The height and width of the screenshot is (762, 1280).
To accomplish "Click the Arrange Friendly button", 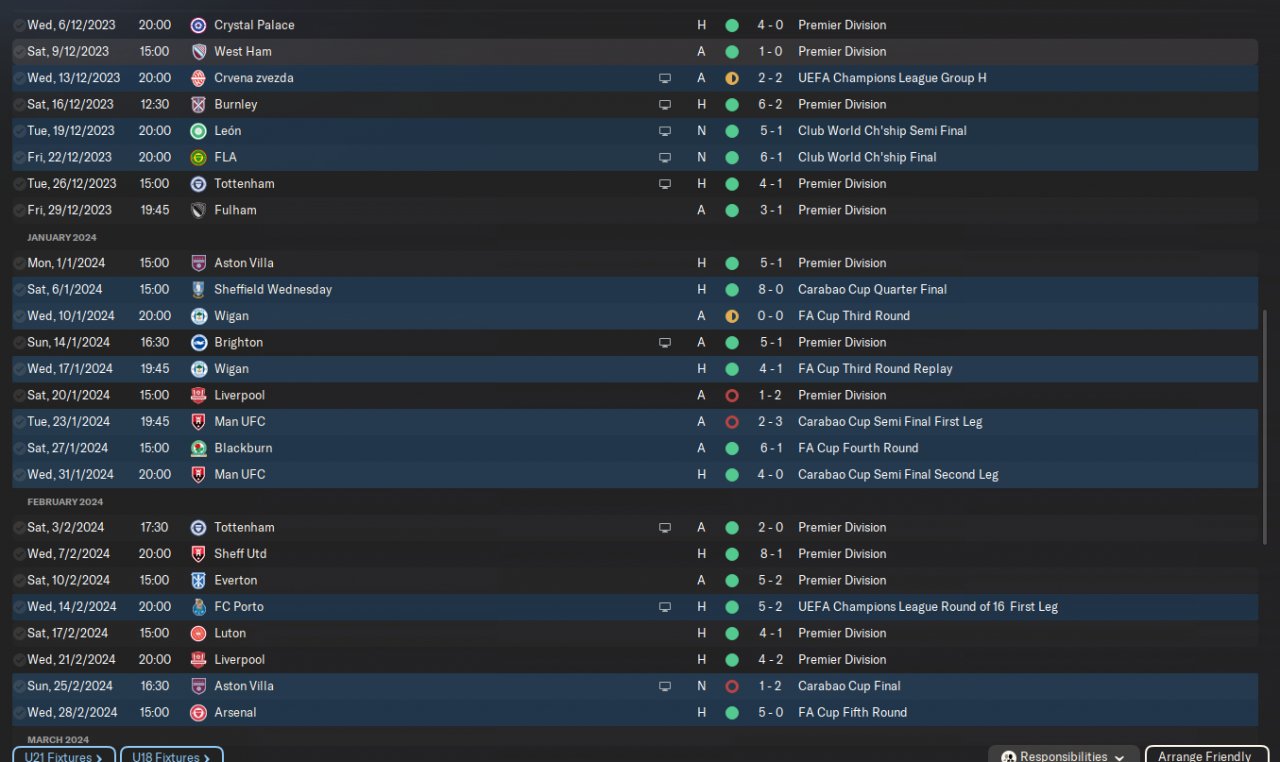I will coord(1204,756).
